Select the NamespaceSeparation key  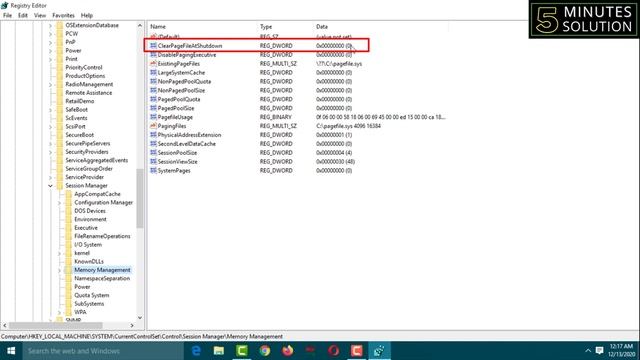tap(102, 278)
